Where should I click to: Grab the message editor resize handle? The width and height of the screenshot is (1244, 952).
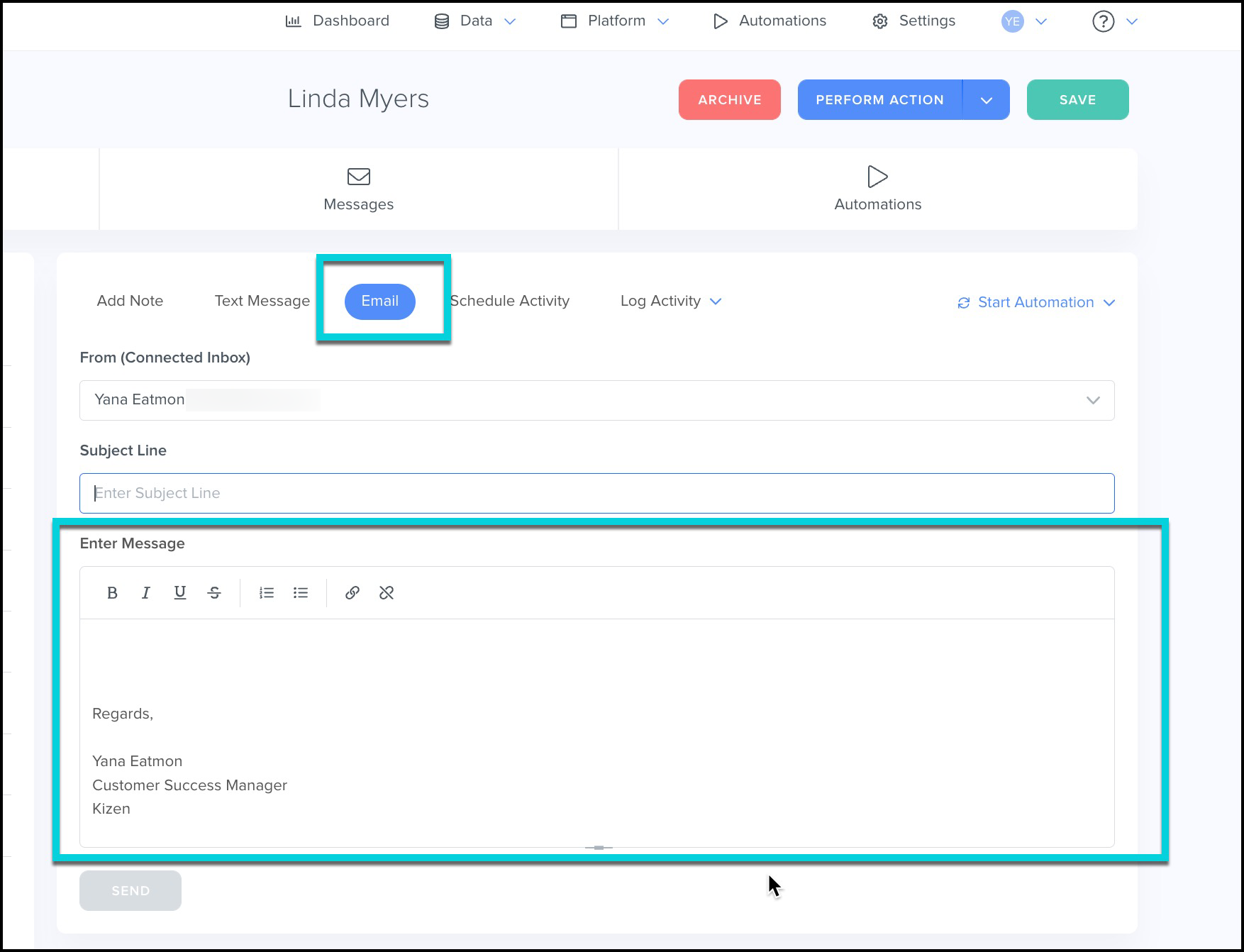click(599, 848)
